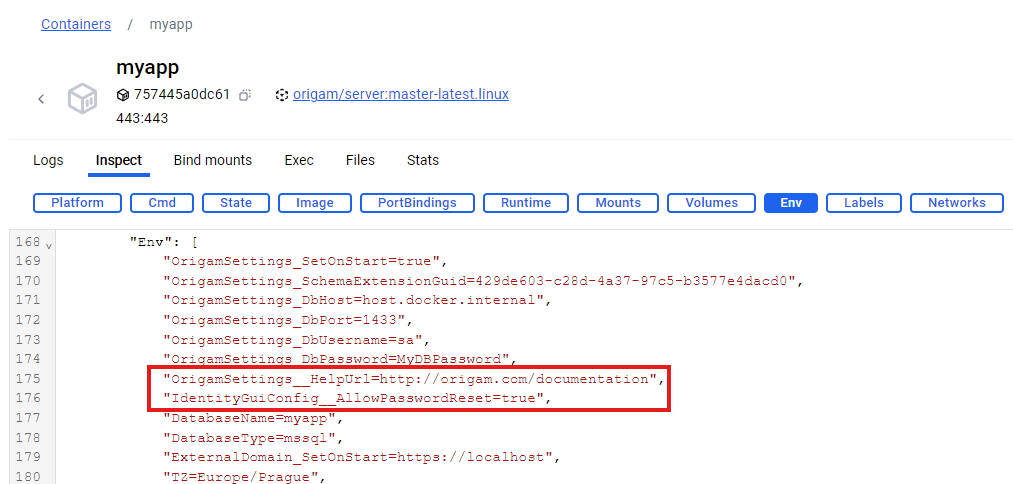The width and height of the screenshot is (1013, 484).
Task: Click the HelpUrl=http://origam.com/documentation line
Action: click(x=413, y=379)
